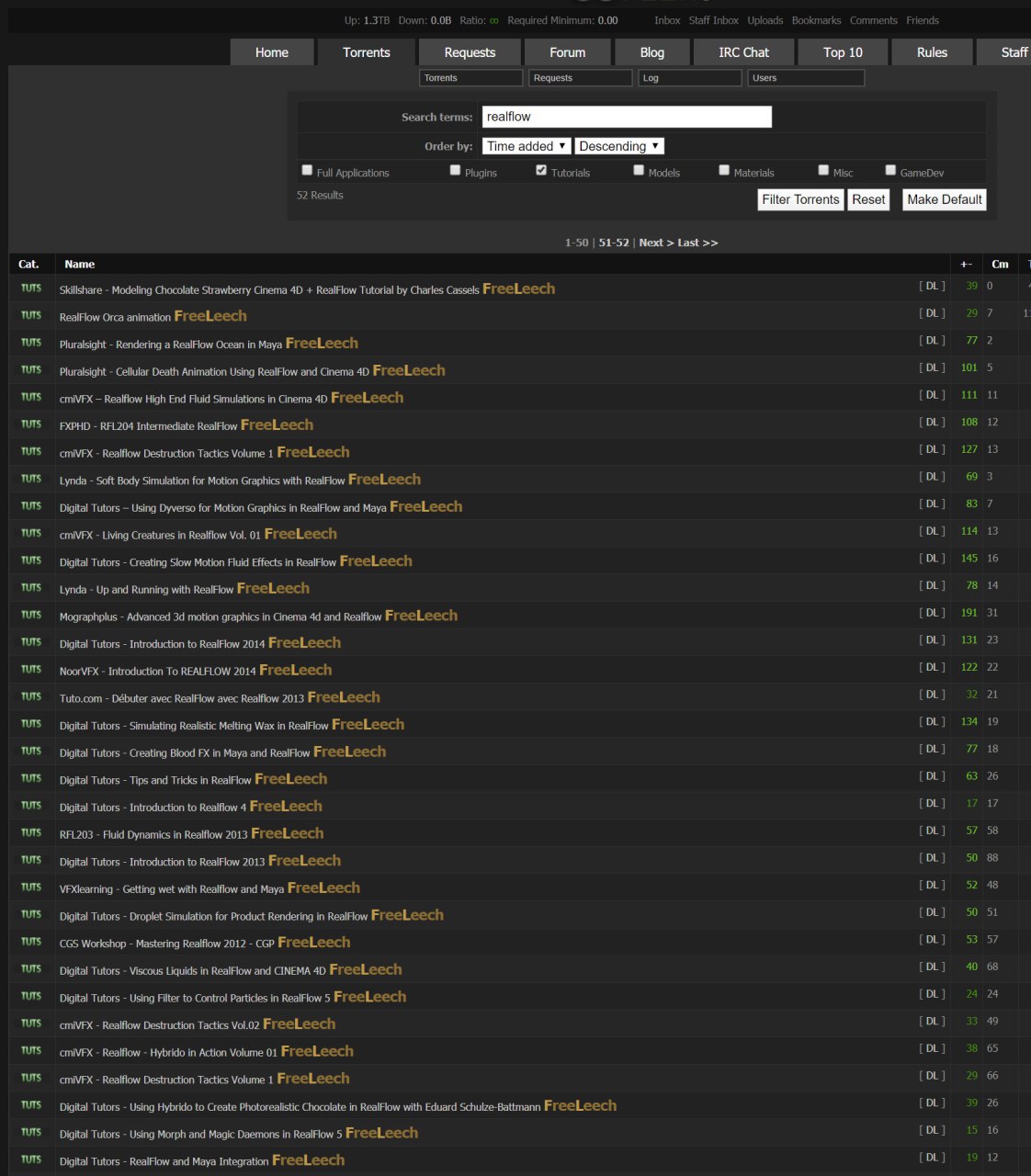Open the IRC Chat navigation tab
The height and width of the screenshot is (1176, 1031).
tap(744, 52)
